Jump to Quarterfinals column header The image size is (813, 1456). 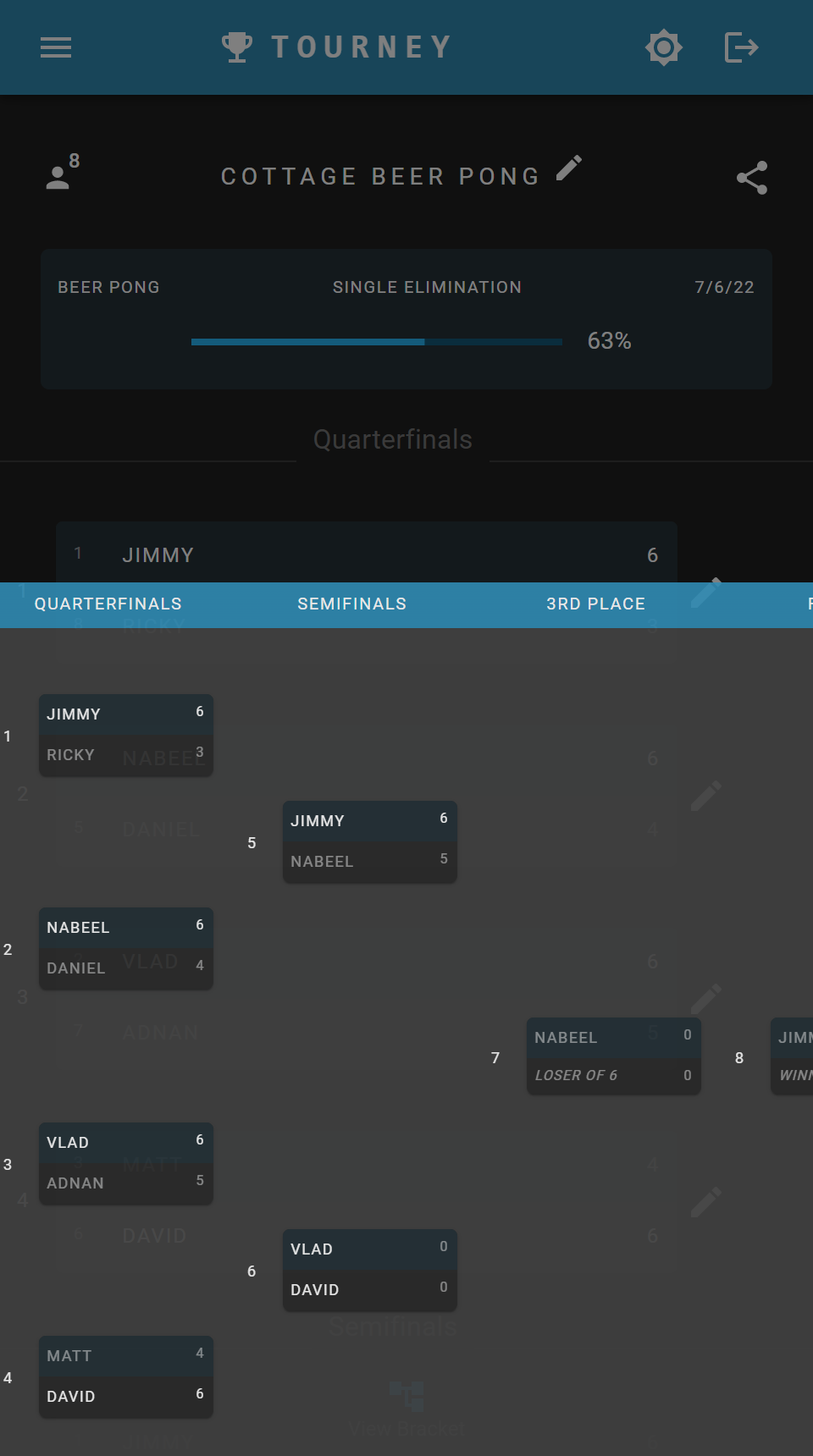108,604
